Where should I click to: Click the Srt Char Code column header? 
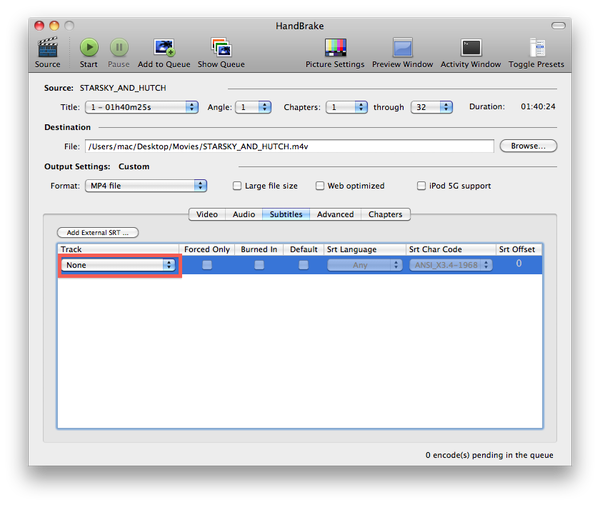click(x=451, y=249)
